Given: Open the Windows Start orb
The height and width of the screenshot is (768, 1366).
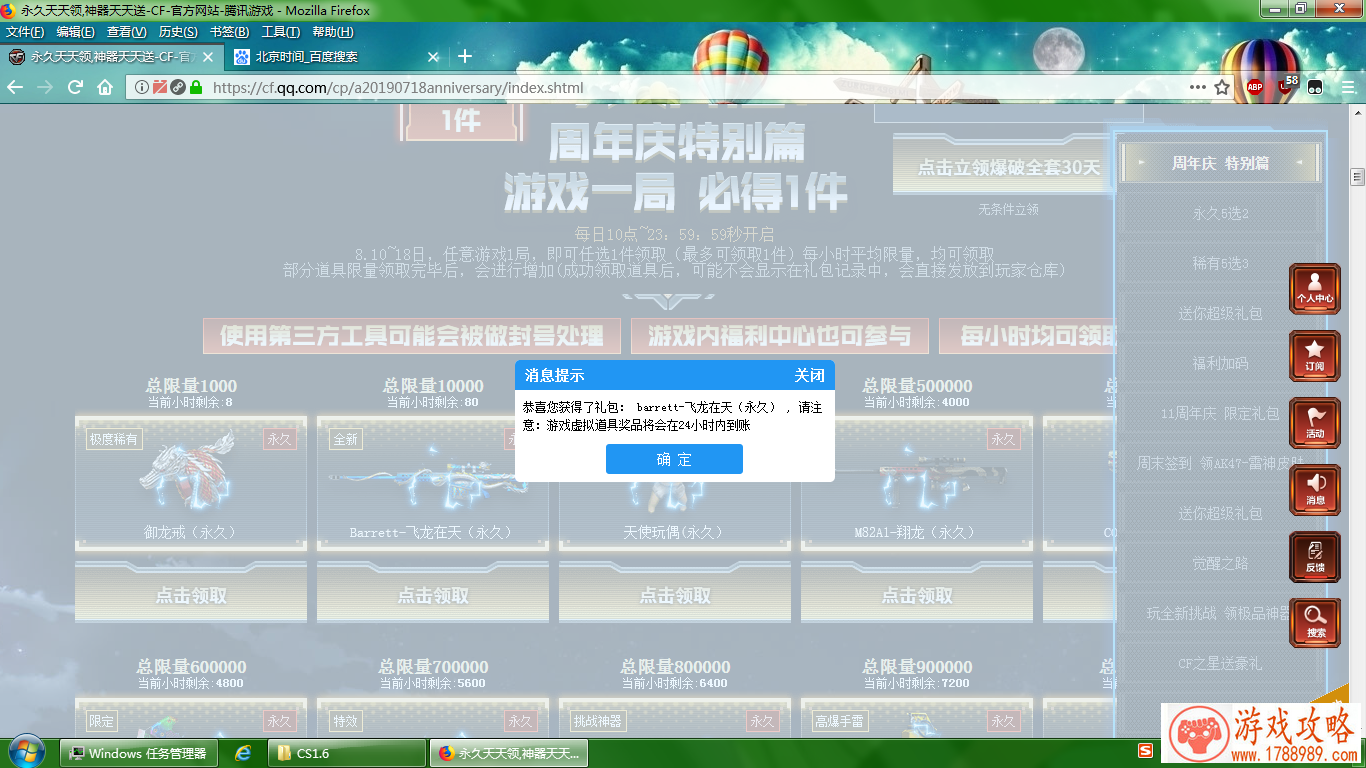Looking at the screenshot, I should click(27, 752).
